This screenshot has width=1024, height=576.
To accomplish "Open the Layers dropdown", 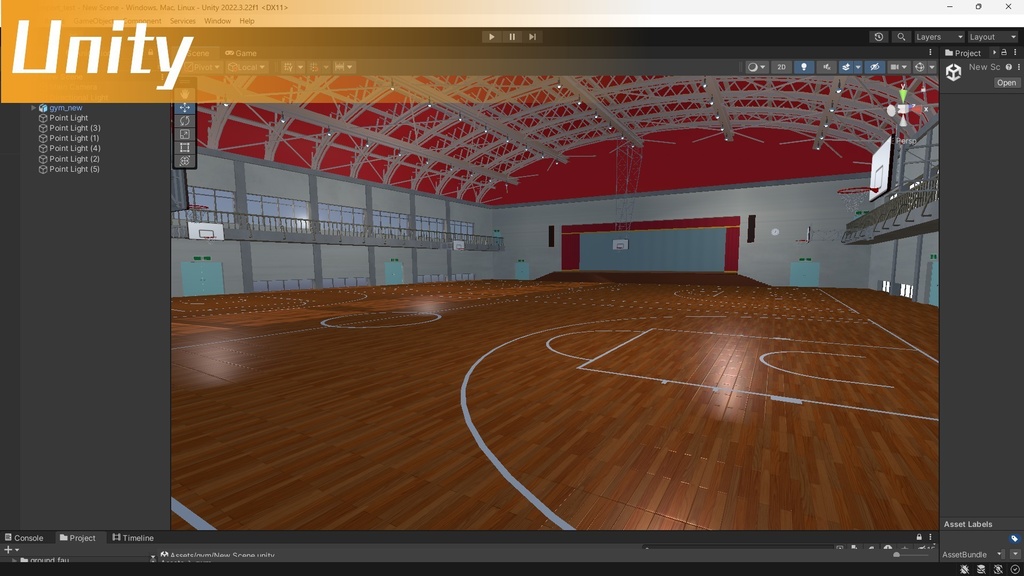I will 939,37.
